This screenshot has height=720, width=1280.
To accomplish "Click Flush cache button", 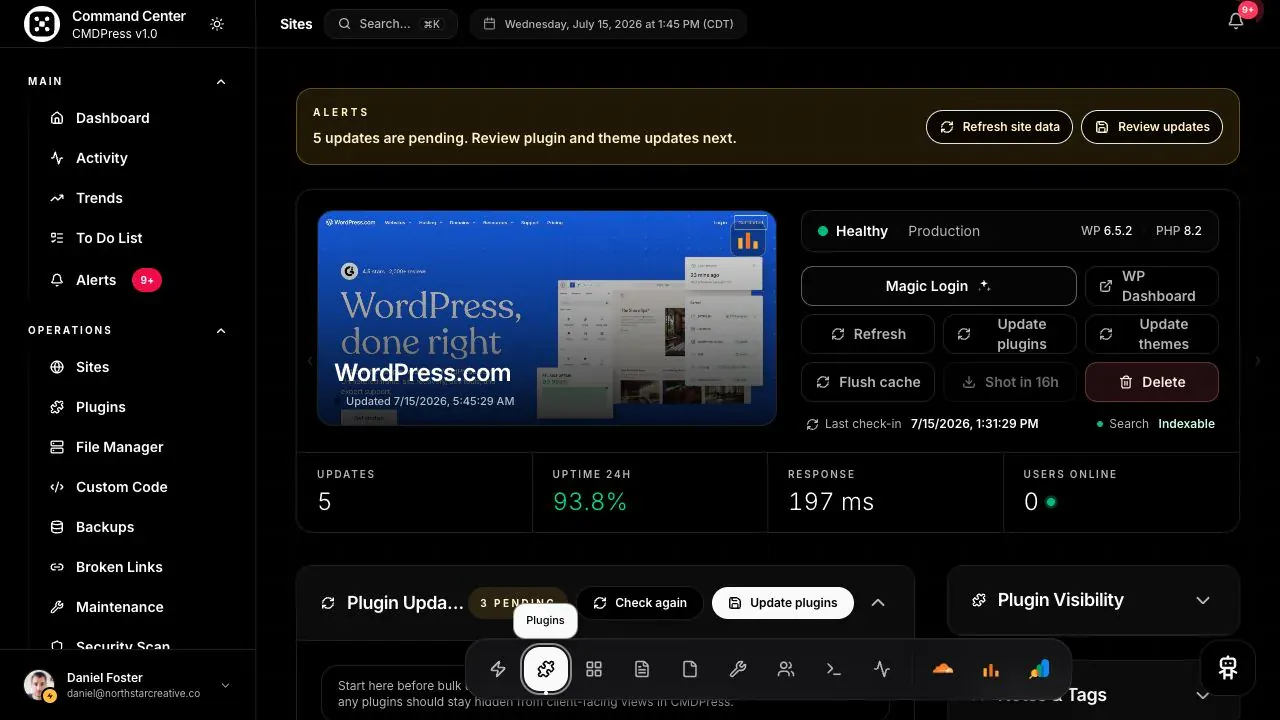I will click(868, 382).
